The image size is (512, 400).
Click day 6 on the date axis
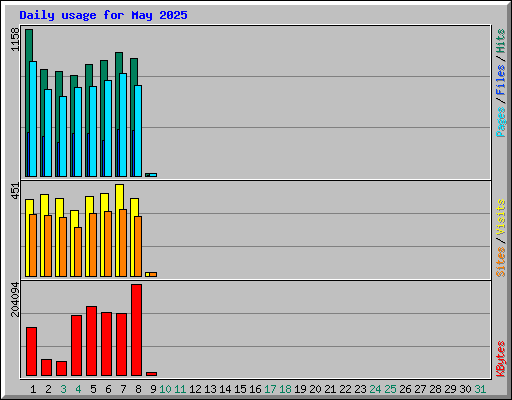pos(108,389)
